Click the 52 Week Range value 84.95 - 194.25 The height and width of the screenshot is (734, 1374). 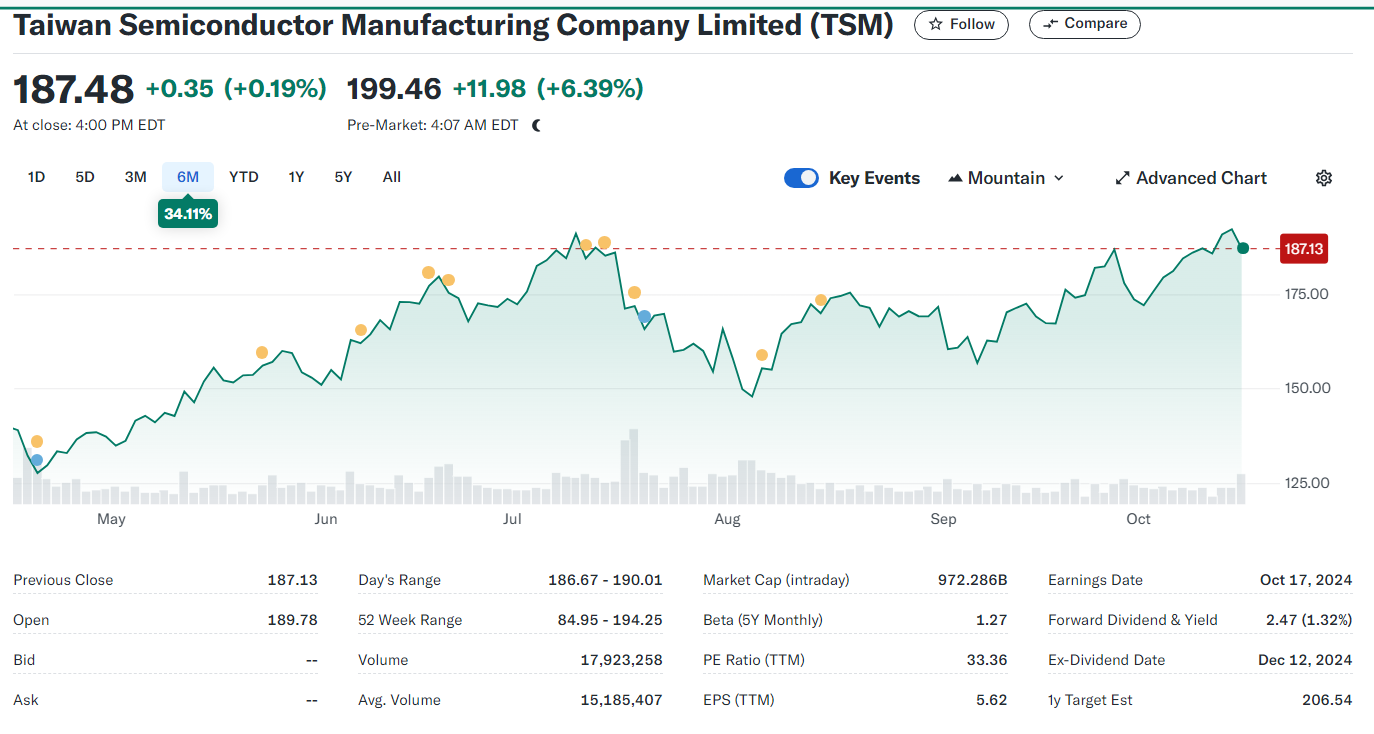point(610,620)
